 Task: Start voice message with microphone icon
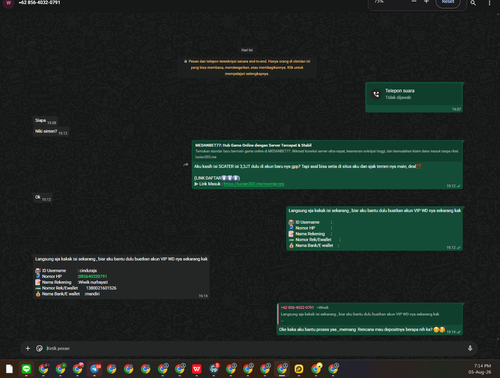470,348
